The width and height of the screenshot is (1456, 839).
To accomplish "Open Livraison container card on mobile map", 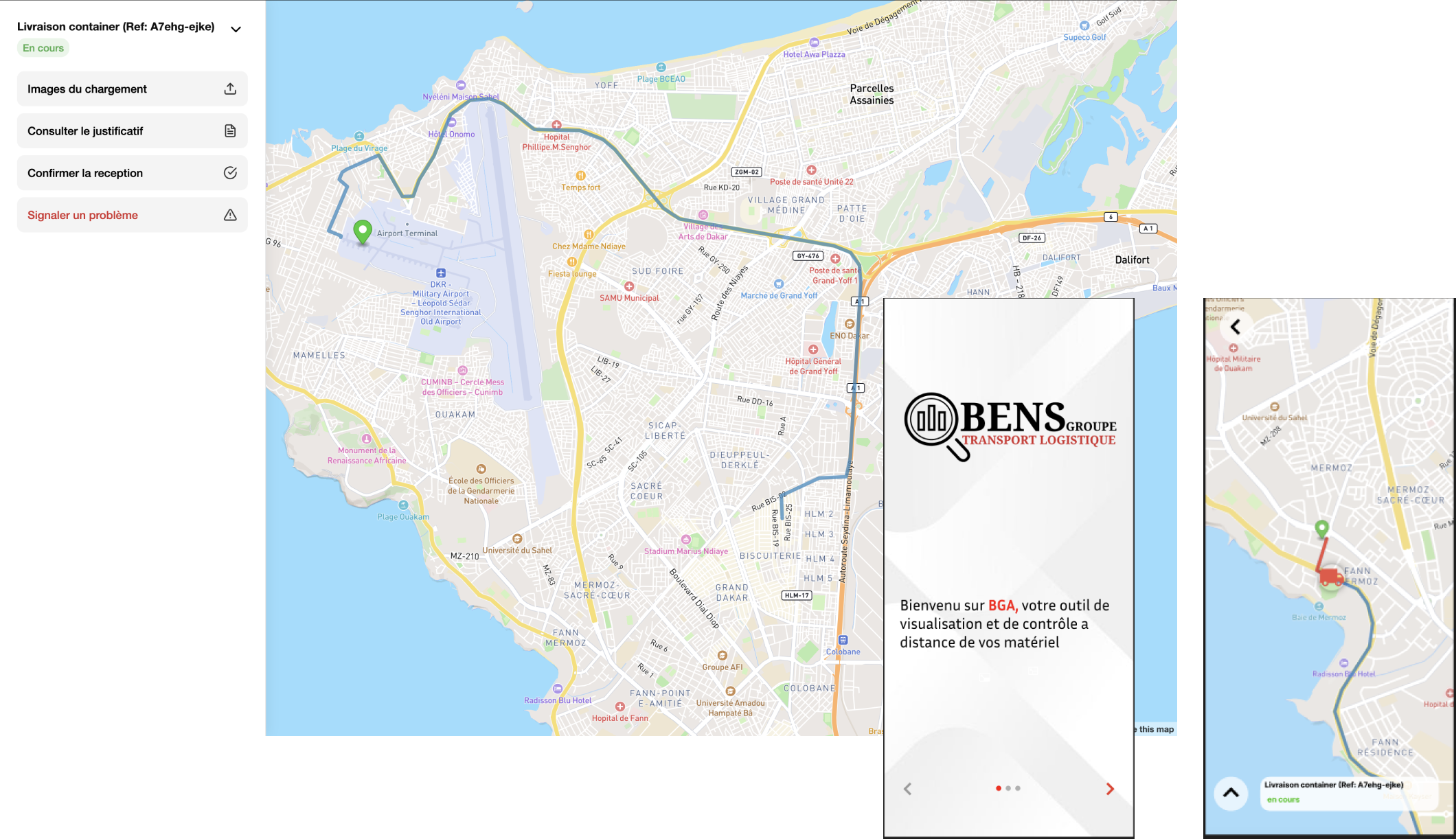I will tap(1349, 793).
